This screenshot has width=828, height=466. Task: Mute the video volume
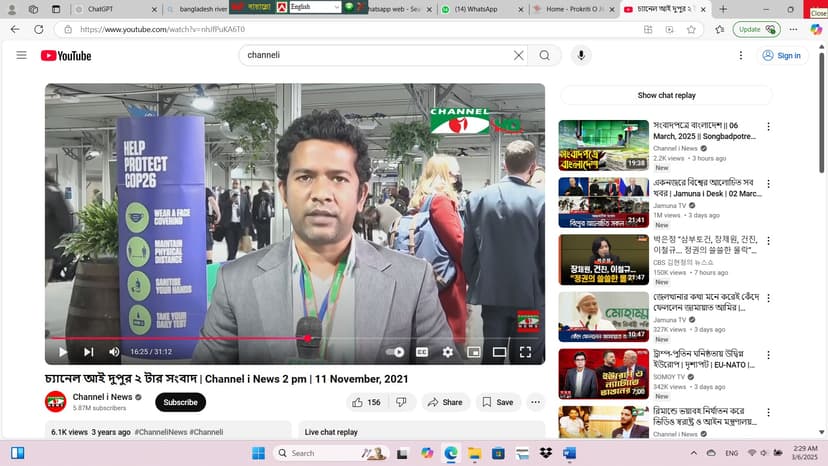(114, 352)
